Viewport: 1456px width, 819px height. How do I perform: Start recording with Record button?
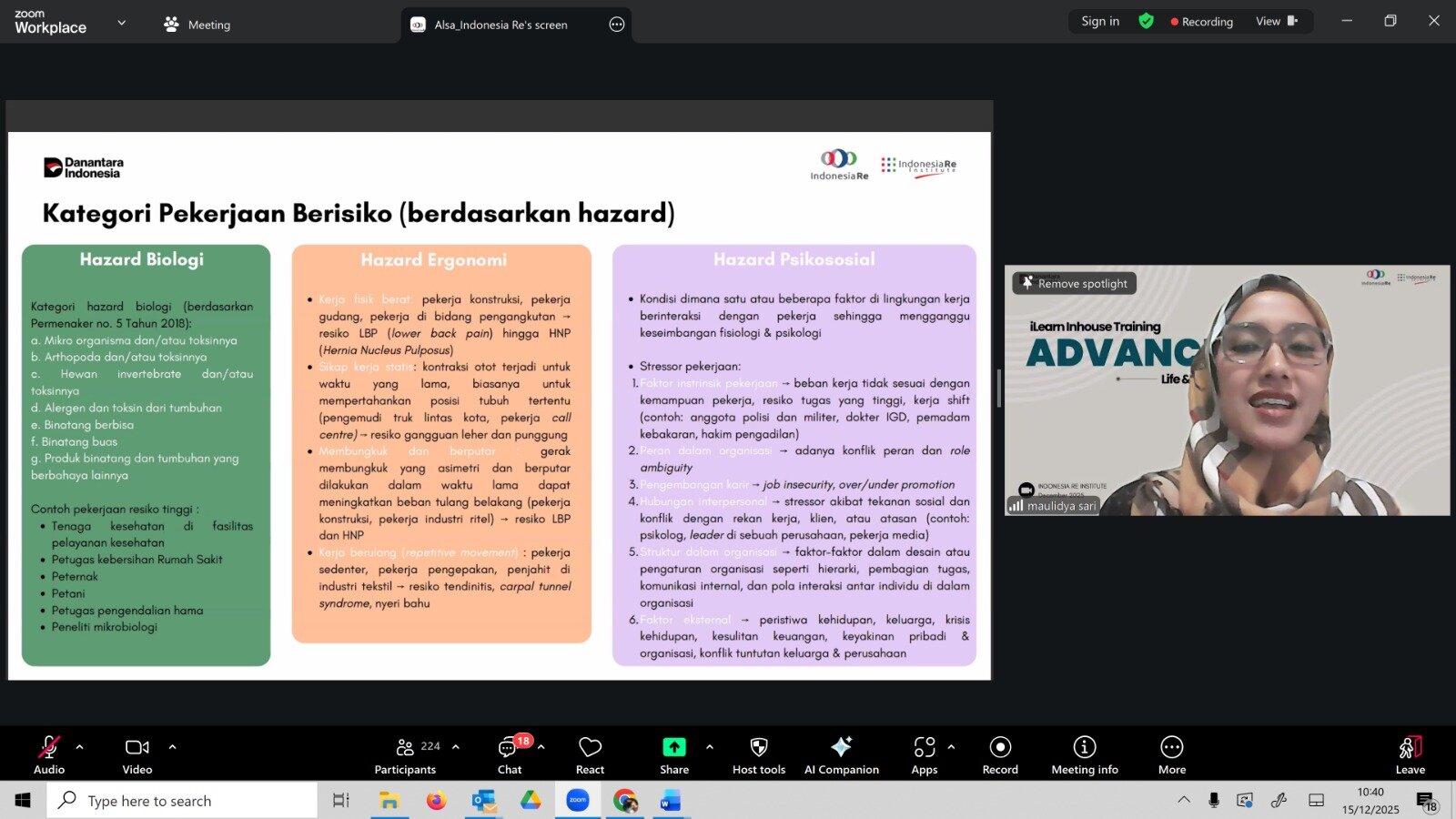1000,755
